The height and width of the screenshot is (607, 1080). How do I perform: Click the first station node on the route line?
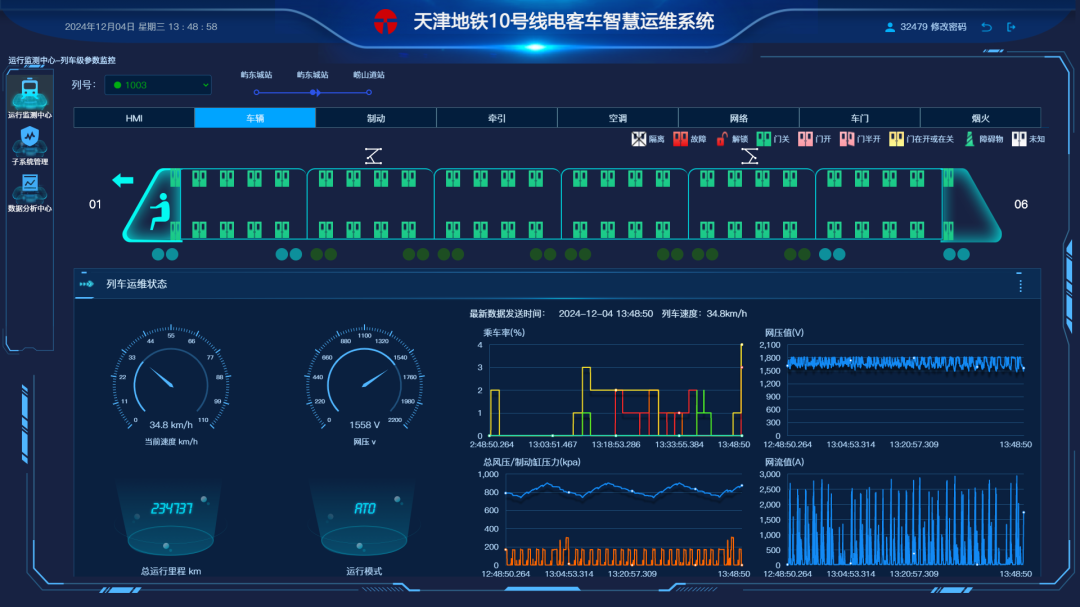(256, 92)
